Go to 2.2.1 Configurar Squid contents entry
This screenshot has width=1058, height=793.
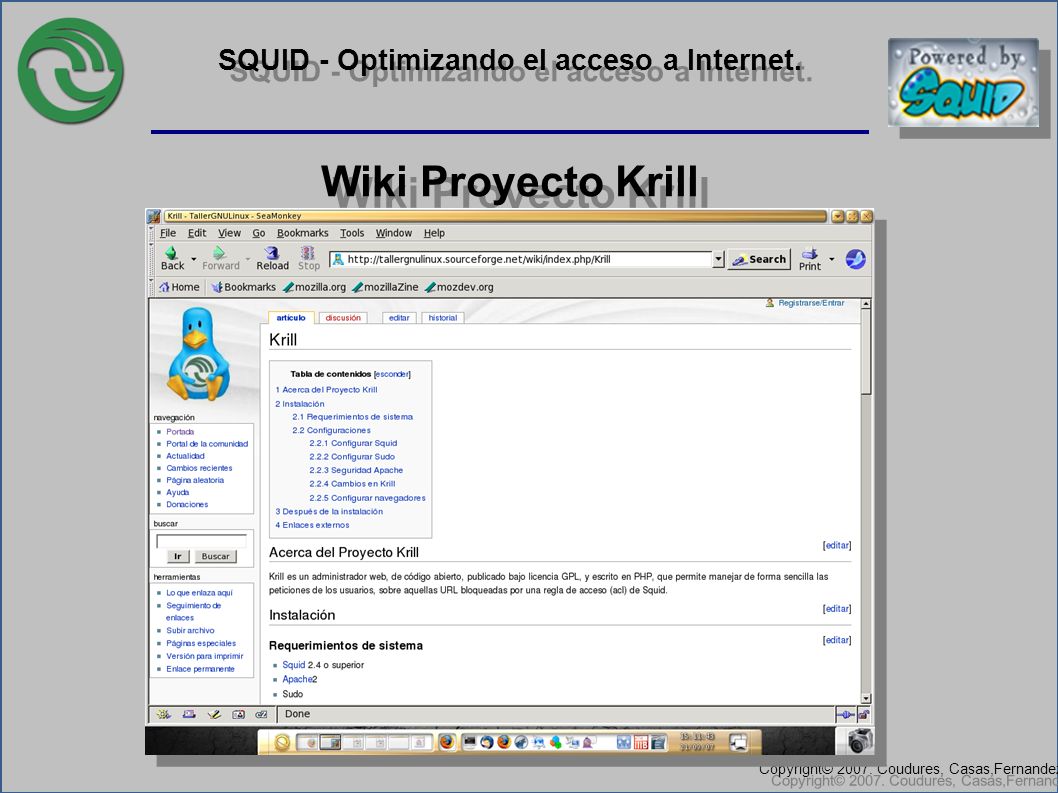click(353, 443)
